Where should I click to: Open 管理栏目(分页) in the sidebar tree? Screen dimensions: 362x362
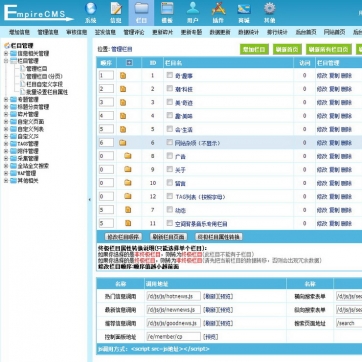(44, 76)
